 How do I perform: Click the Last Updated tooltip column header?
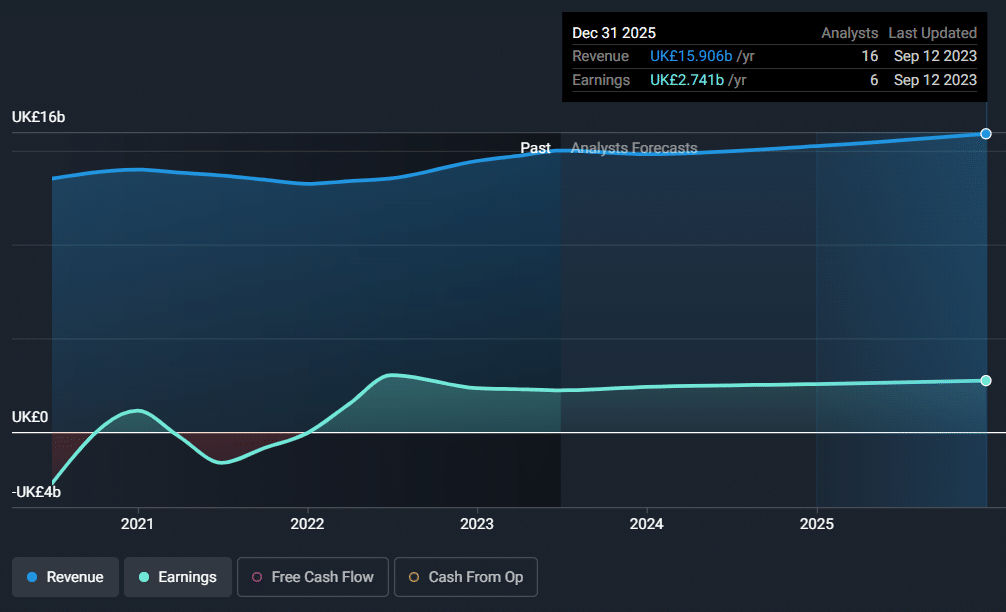932,33
